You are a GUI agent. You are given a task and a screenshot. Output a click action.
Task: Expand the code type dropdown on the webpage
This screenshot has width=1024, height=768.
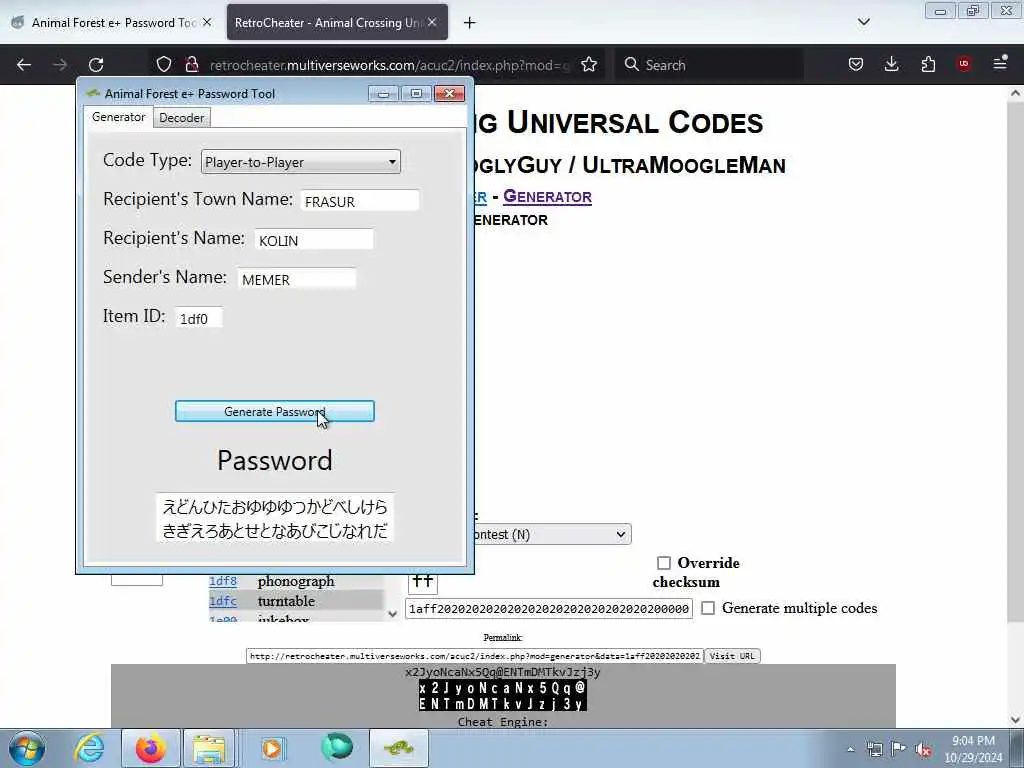point(552,534)
